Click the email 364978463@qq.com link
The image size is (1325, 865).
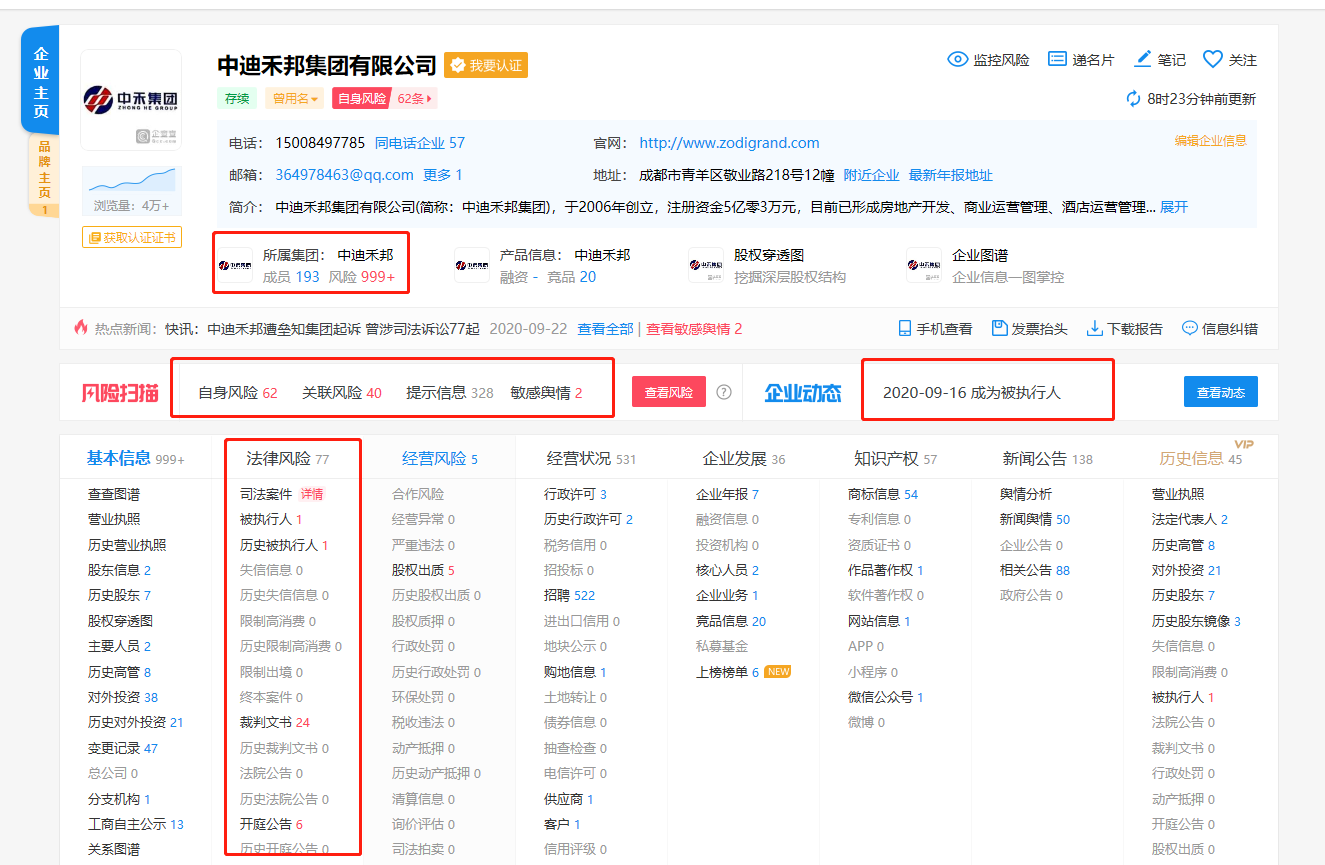pyautogui.click(x=344, y=175)
